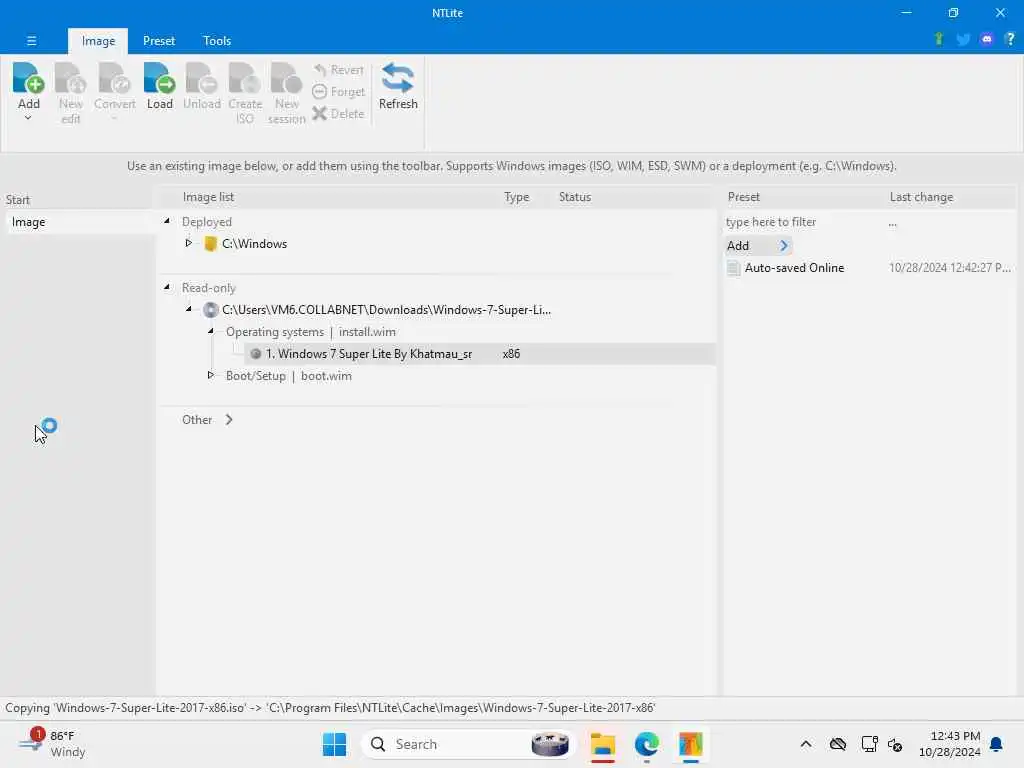Open the Discord link icon

coord(987,39)
